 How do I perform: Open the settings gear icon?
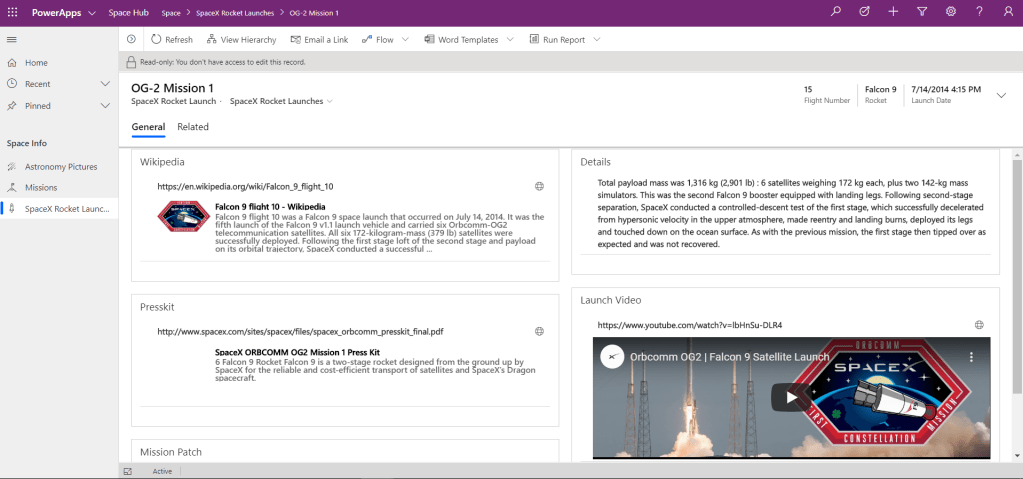point(951,12)
